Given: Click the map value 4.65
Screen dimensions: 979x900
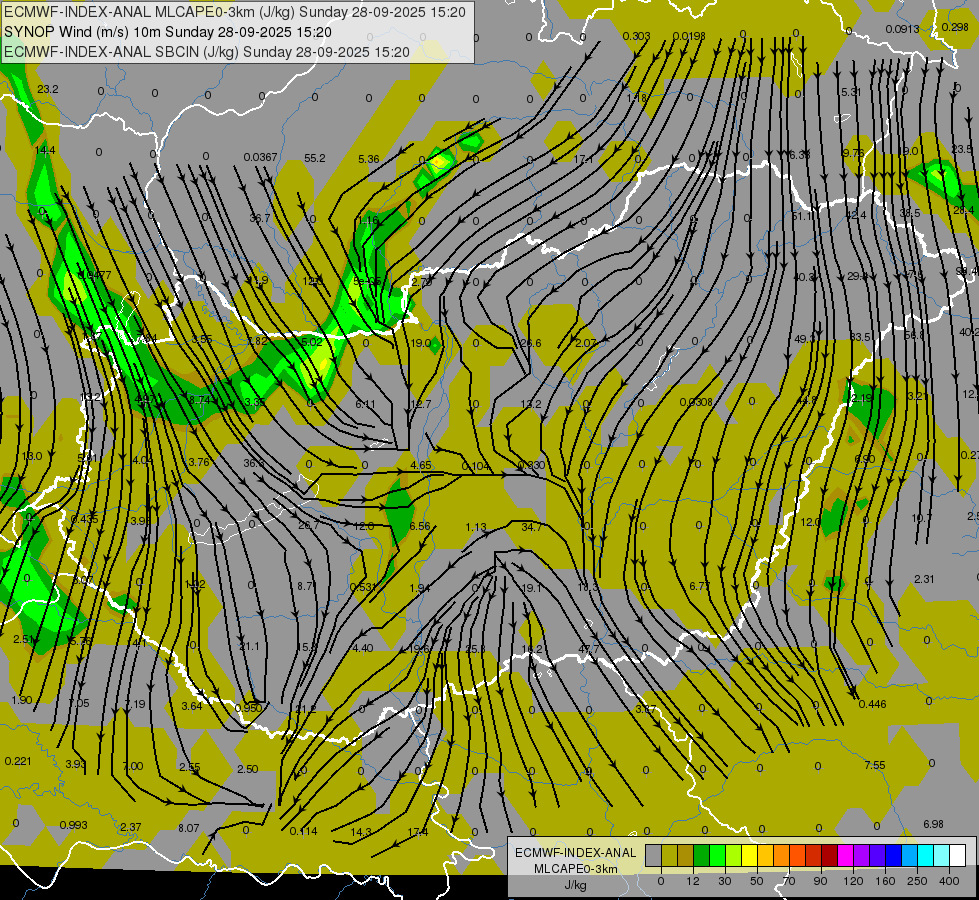Looking at the screenshot, I should click(421, 465).
